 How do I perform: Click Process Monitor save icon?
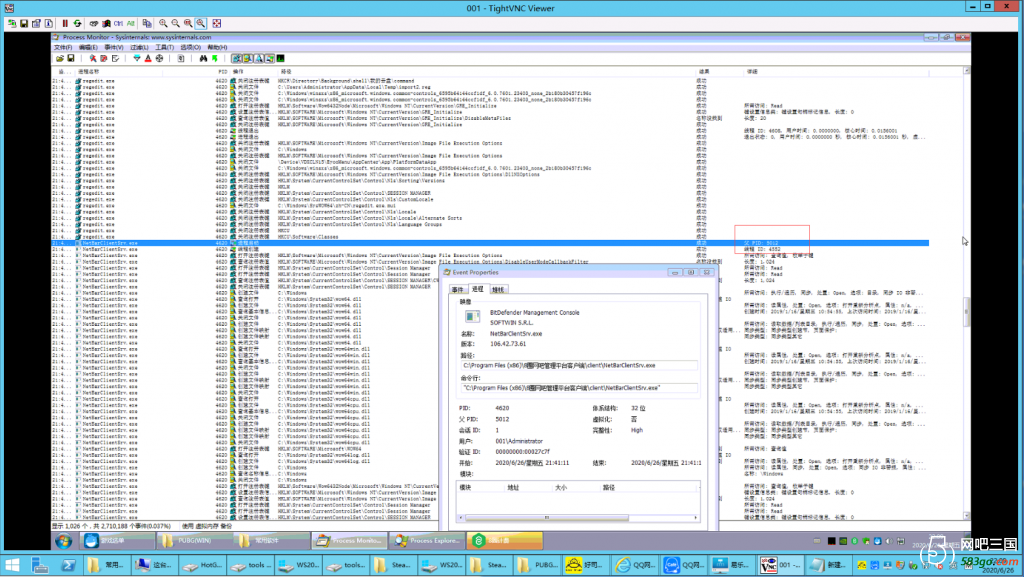(71, 59)
